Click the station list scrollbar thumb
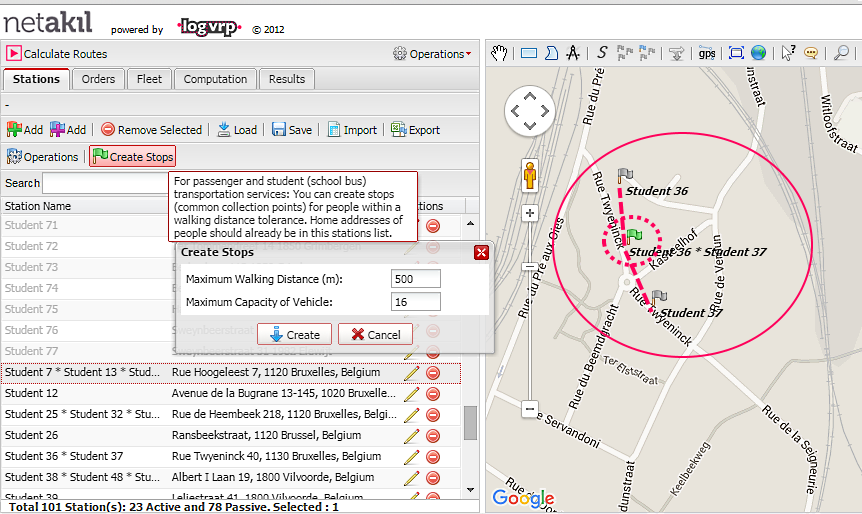 tap(470, 423)
